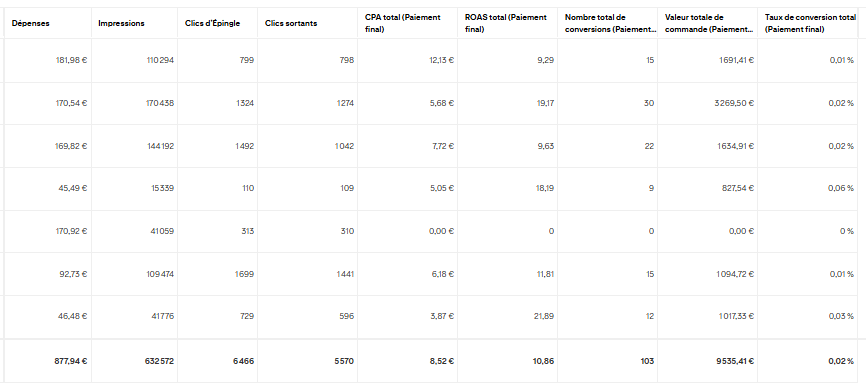Image resolution: width=866 pixels, height=389 pixels.
Task: Click Clics sortants column header
Action: tap(291, 23)
